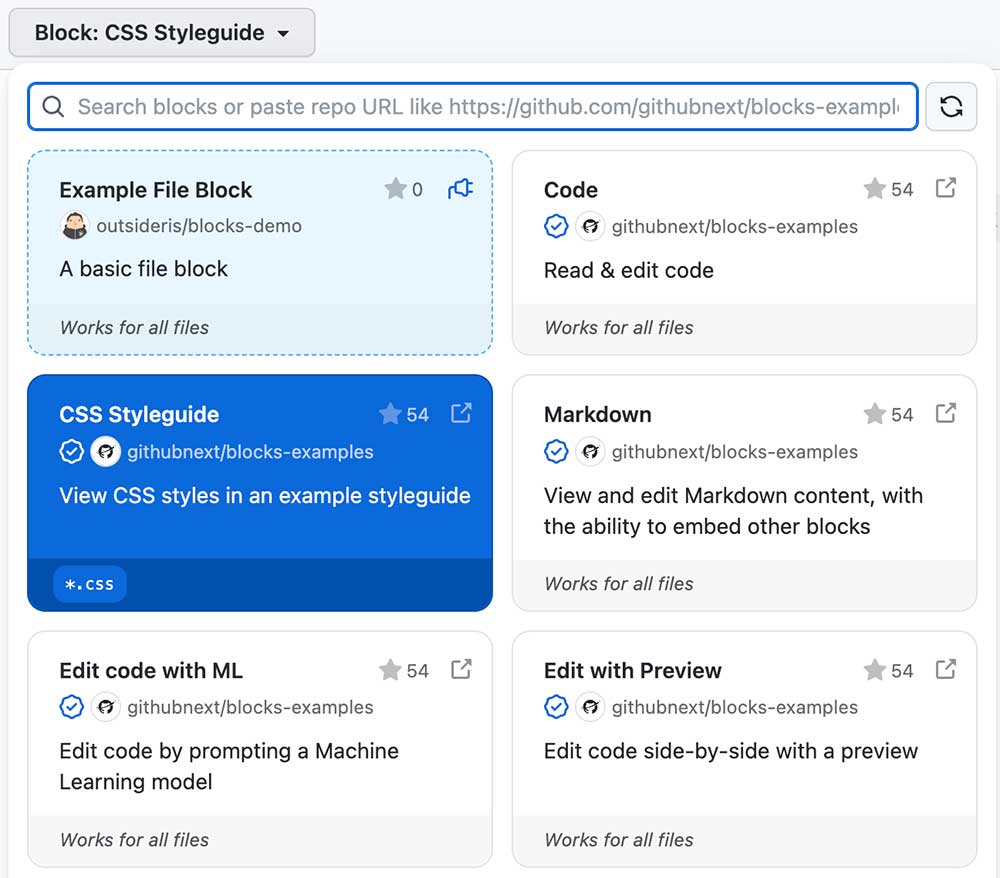
Task: Select the Edit code with ML title
Action: 151,671
